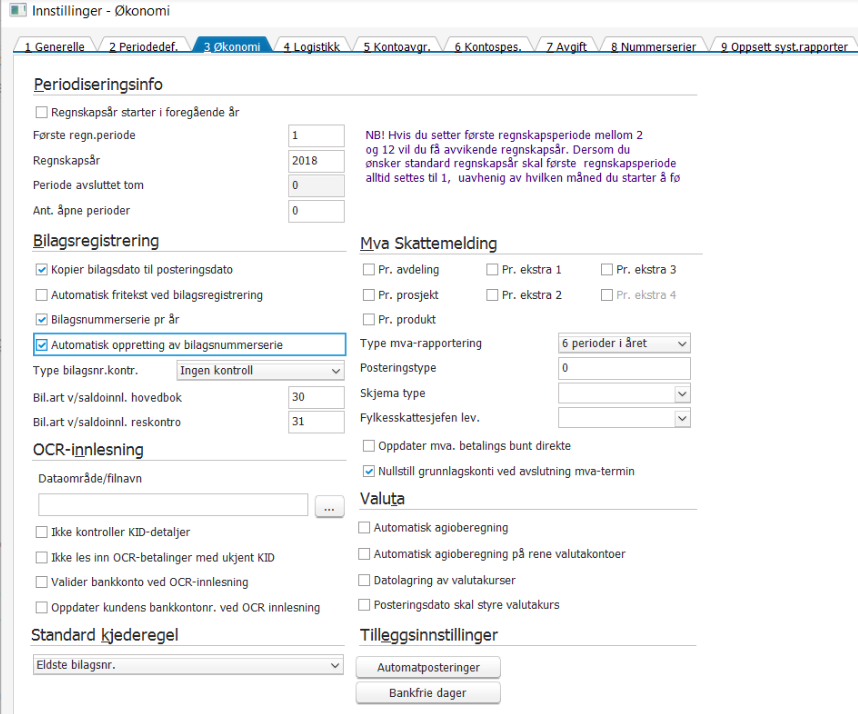
Task: Enable Datolagring av valutakurser
Action: [364, 580]
